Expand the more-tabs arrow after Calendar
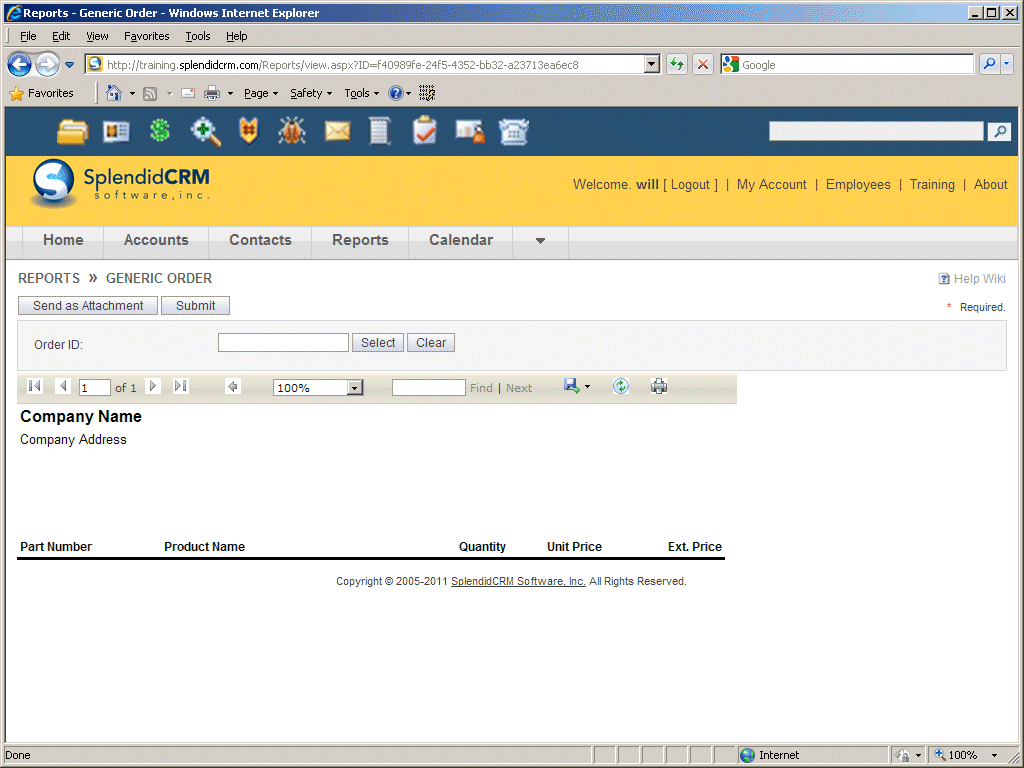The image size is (1024, 768). tap(540, 241)
